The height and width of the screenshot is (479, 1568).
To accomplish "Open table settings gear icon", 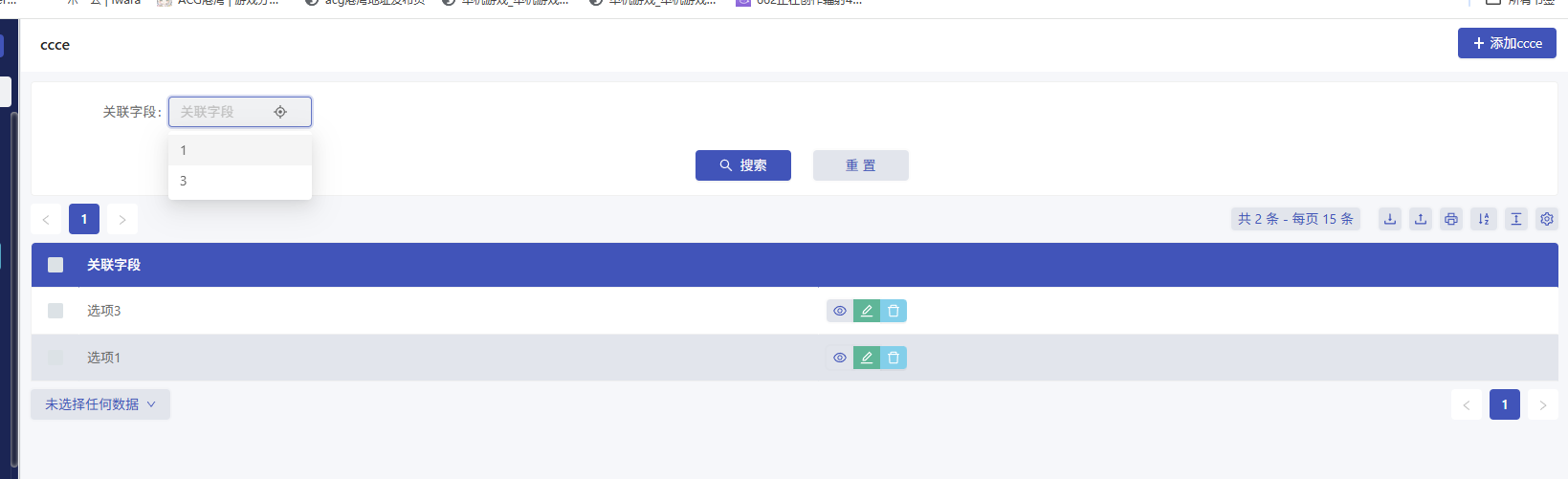I will click(1547, 219).
